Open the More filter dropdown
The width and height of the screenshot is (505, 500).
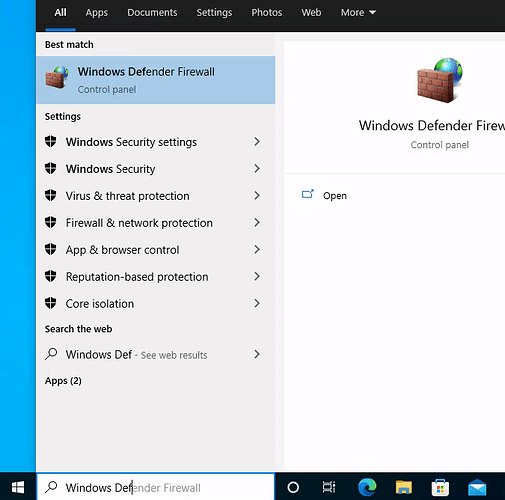click(358, 13)
